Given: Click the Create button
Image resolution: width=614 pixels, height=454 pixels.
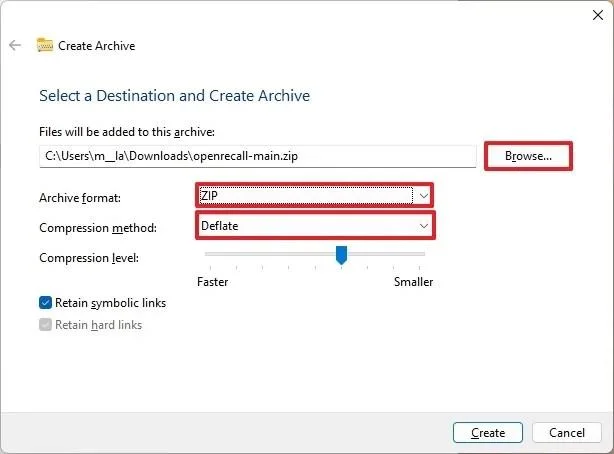Looking at the screenshot, I should coord(488,433).
